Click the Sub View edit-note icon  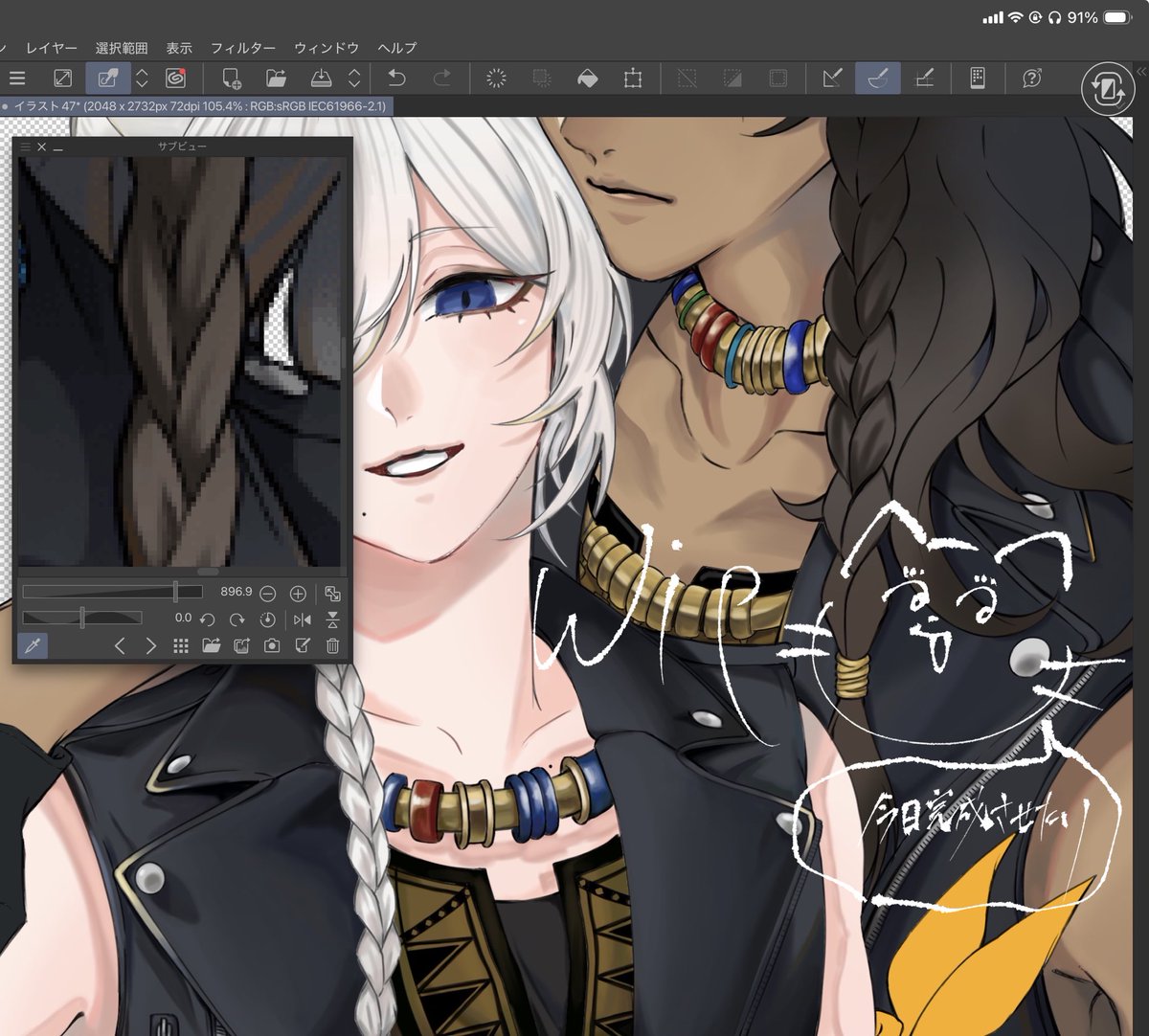click(x=303, y=646)
